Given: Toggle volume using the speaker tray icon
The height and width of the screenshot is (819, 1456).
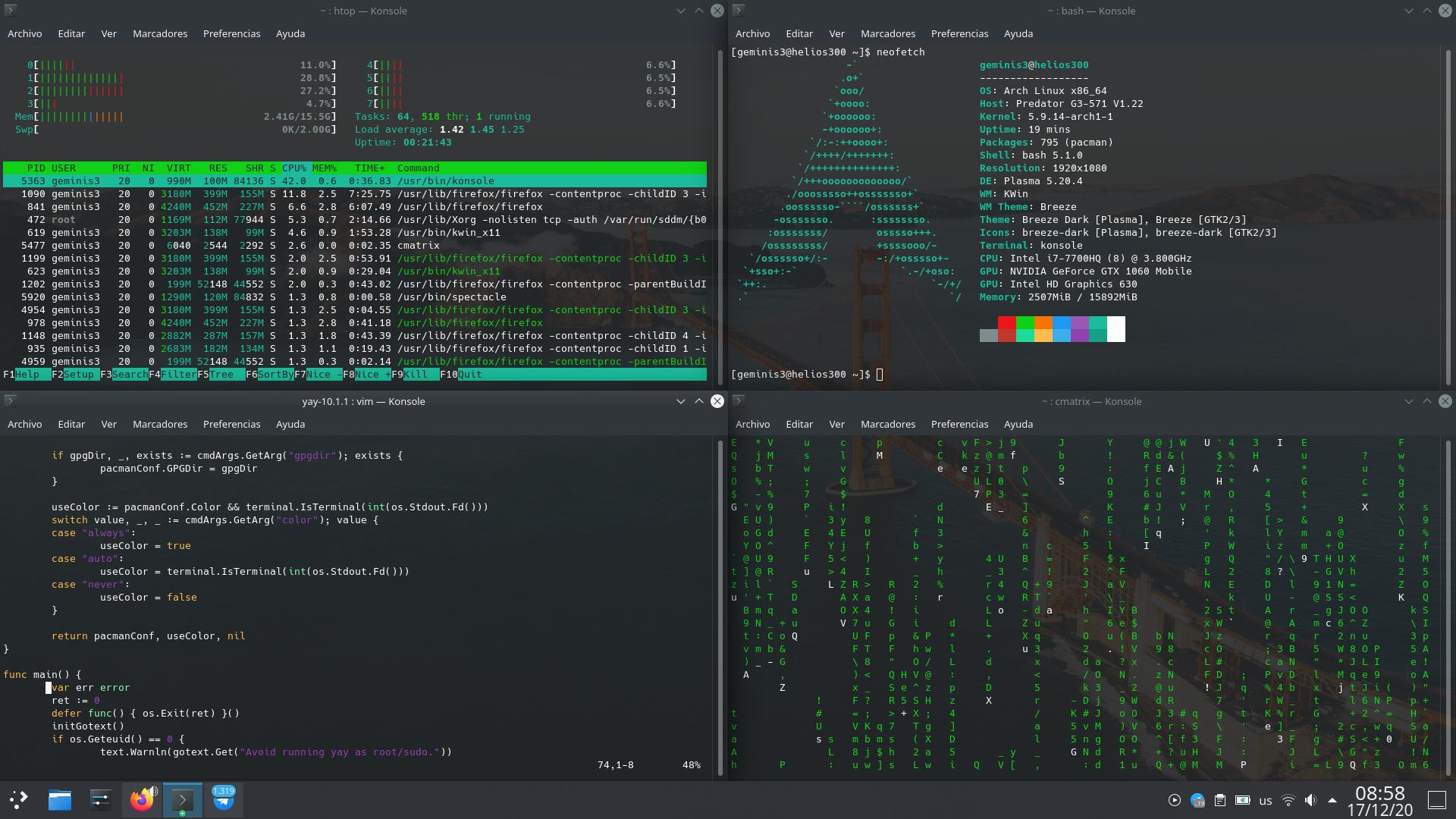Looking at the screenshot, I should (x=1310, y=800).
